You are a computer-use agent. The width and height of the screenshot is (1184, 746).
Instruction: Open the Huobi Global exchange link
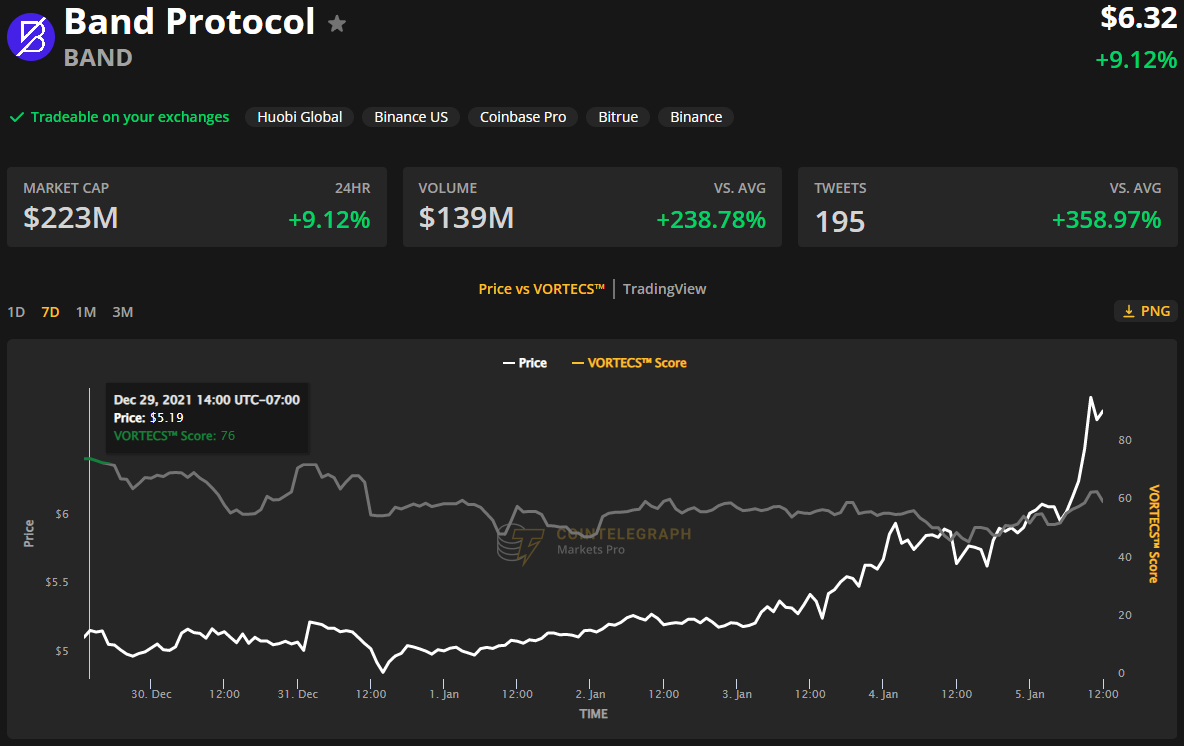[299, 117]
